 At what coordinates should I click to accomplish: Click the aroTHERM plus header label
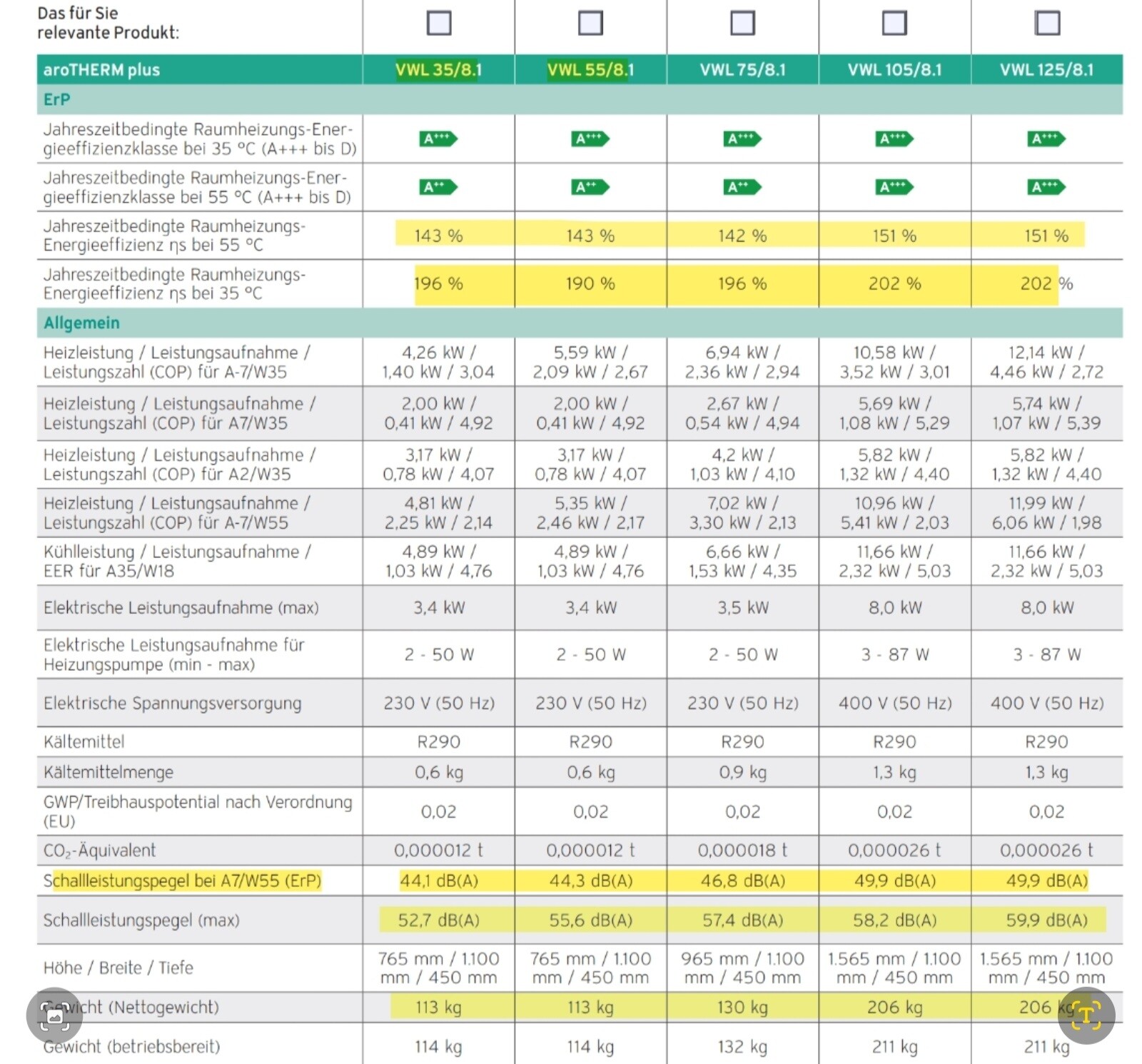pos(101,70)
